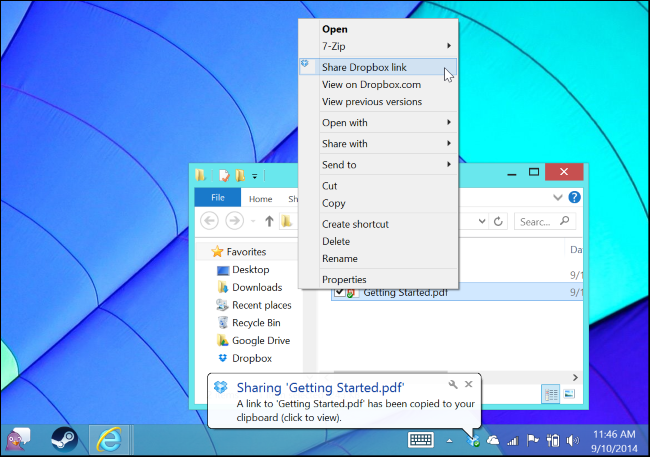Choose Delete from context menu
Viewport: 650px width, 457px height.
tap(378, 241)
